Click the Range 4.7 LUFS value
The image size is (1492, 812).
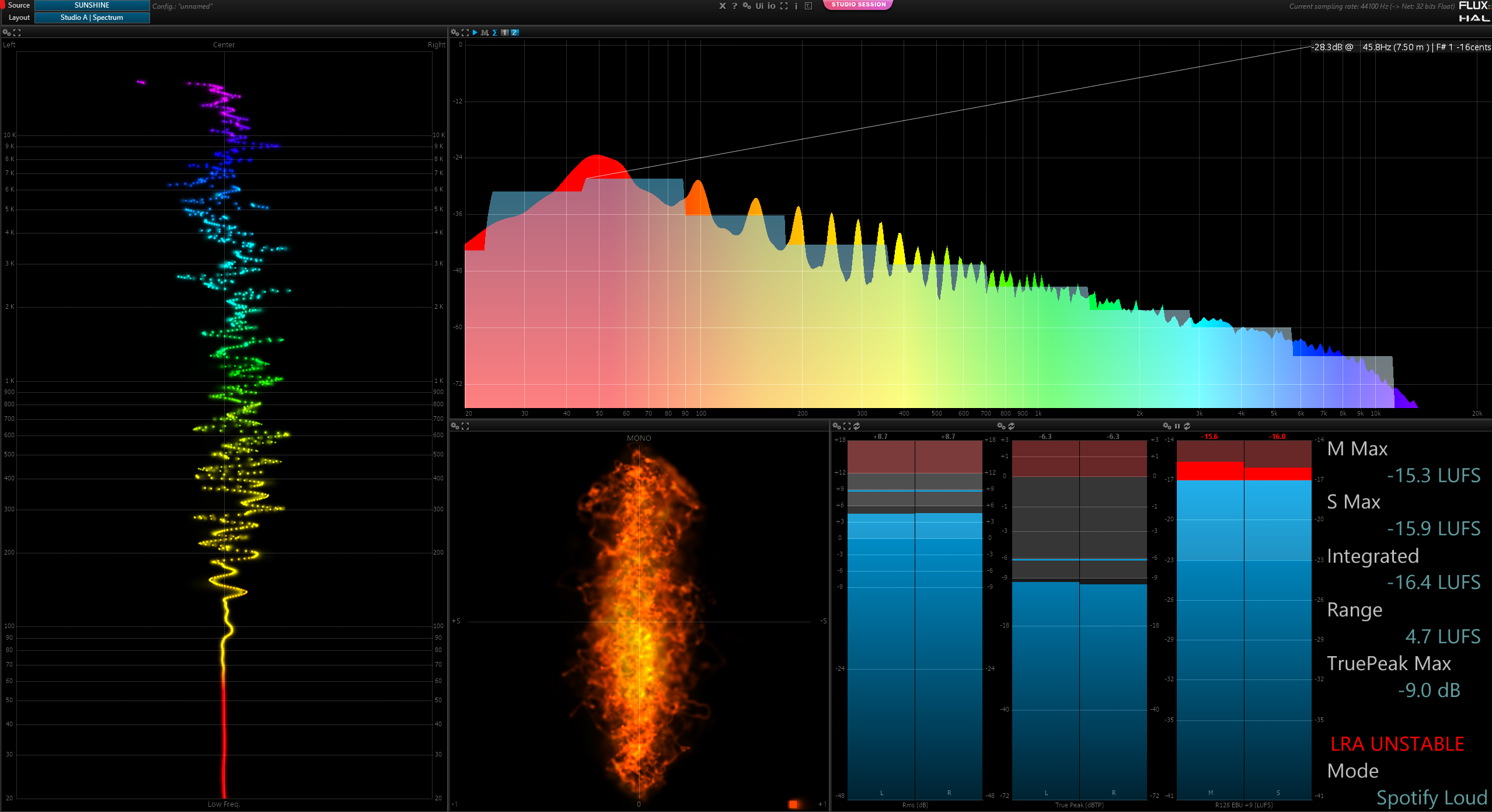click(1442, 636)
